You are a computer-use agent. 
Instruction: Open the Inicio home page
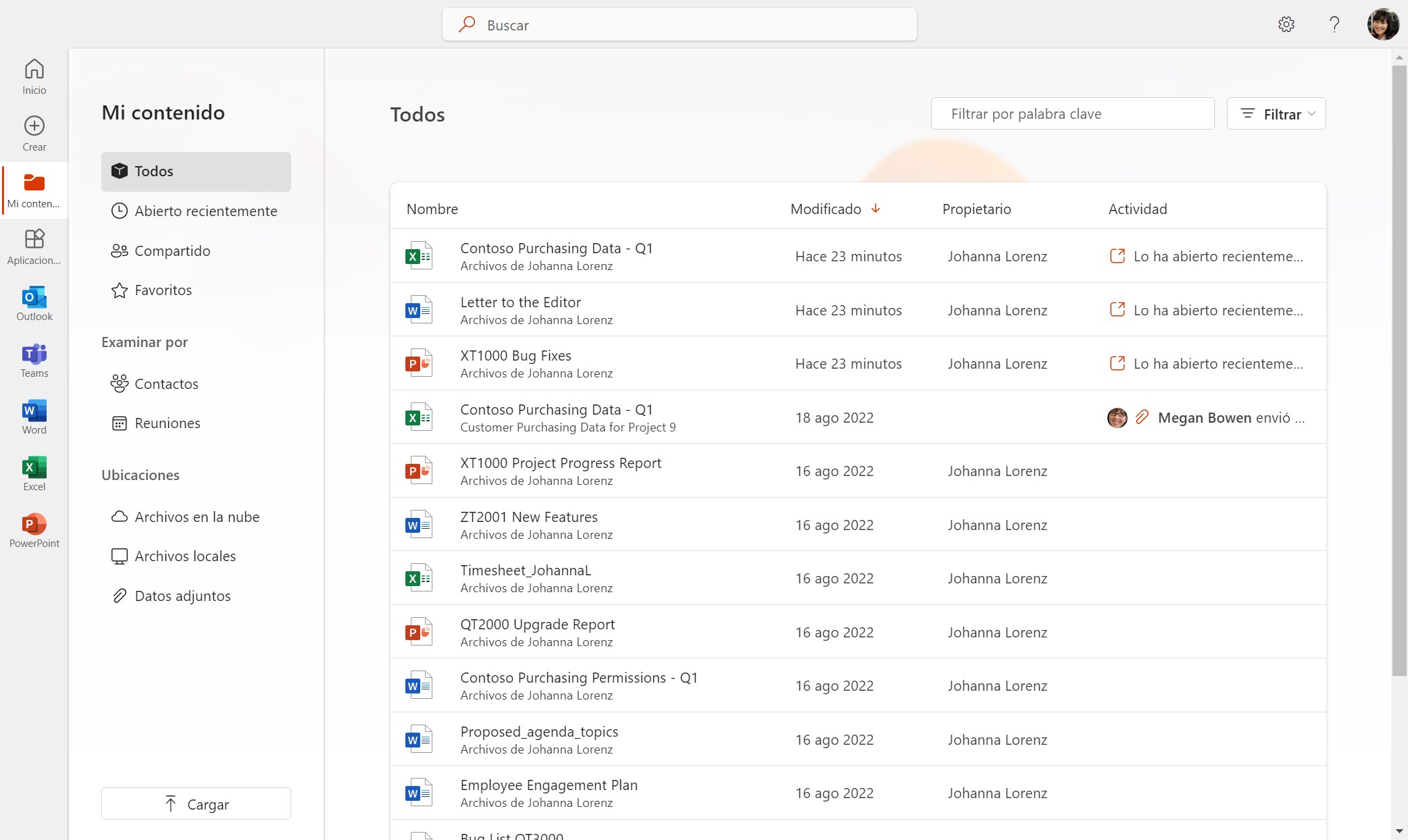(33, 74)
